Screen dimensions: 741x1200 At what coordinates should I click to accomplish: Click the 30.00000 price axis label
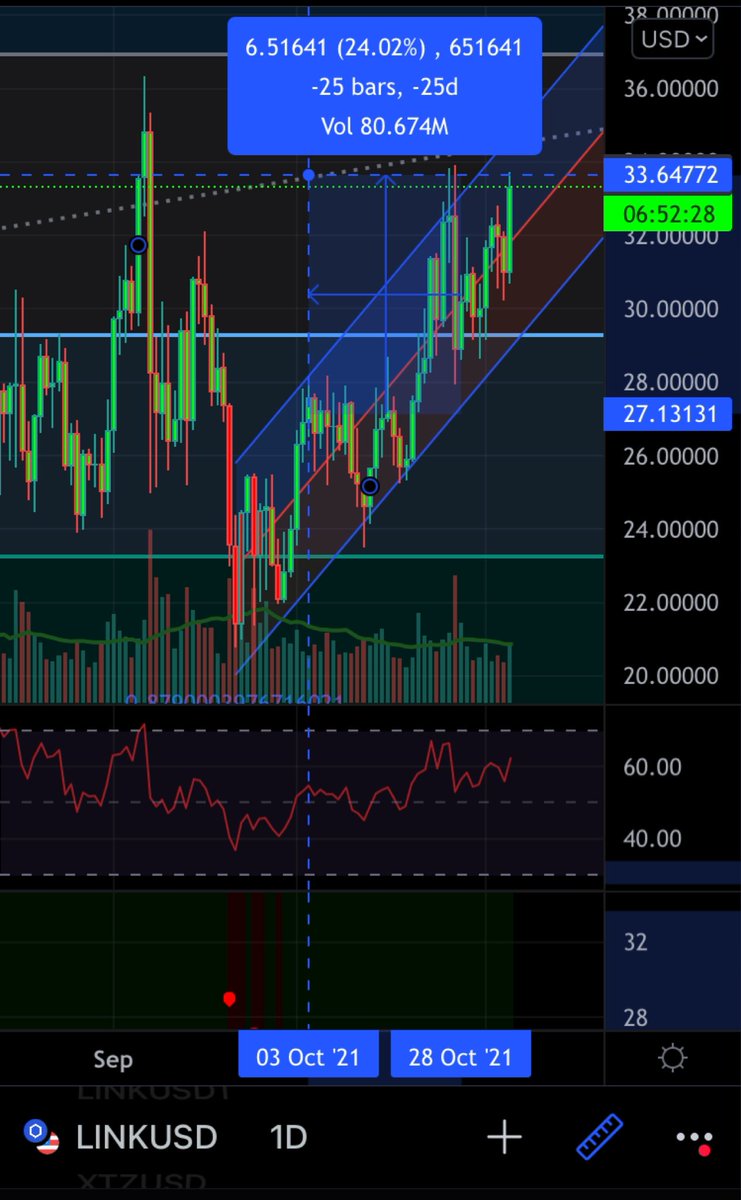[x=671, y=309]
